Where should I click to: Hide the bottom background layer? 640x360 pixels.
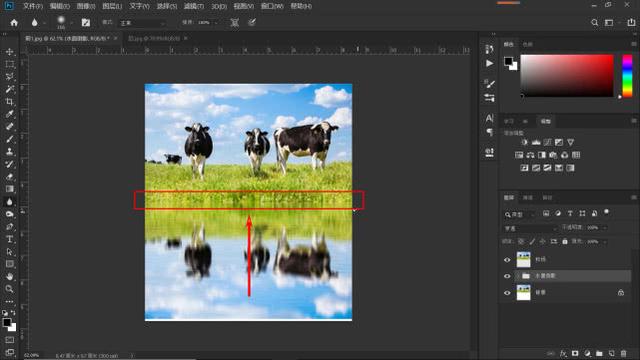[x=507, y=293]
